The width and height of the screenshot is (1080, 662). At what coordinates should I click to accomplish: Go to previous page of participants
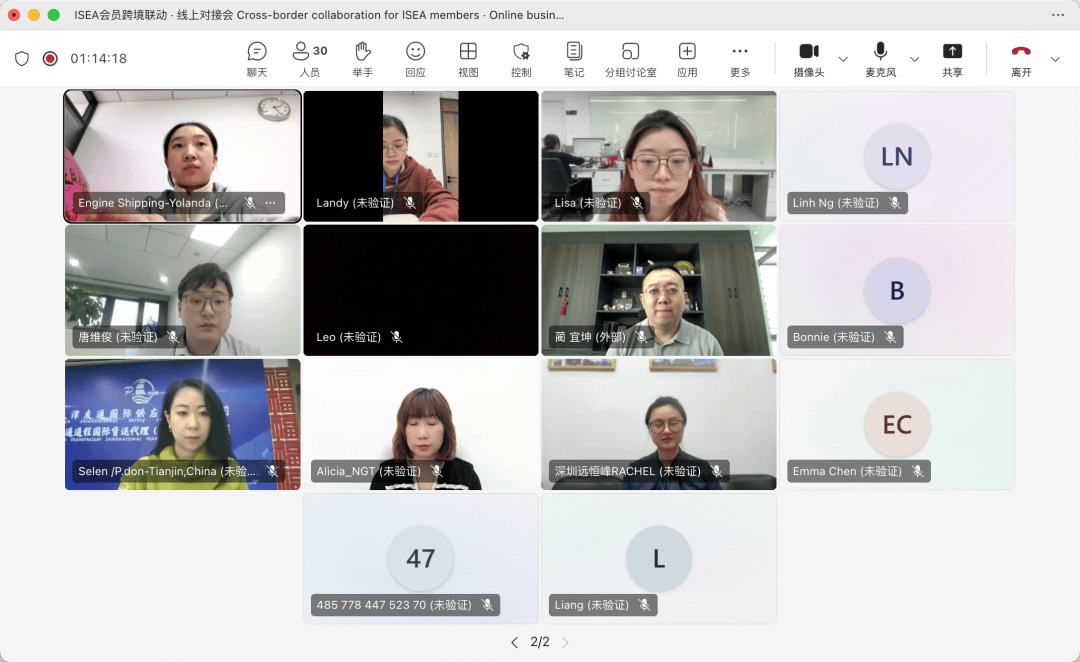tap(515, 642)
